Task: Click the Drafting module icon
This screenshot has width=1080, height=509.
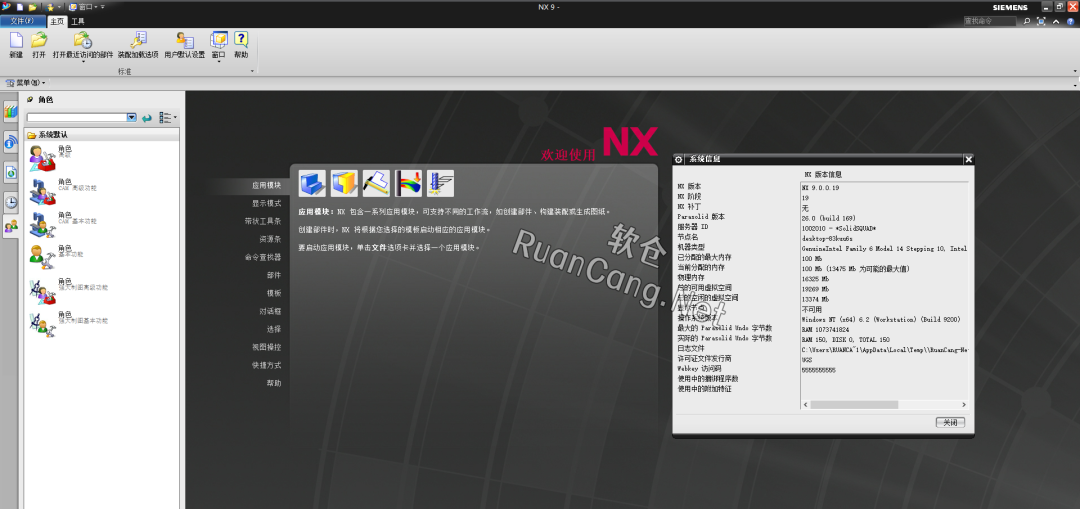Action: [376, 183]
